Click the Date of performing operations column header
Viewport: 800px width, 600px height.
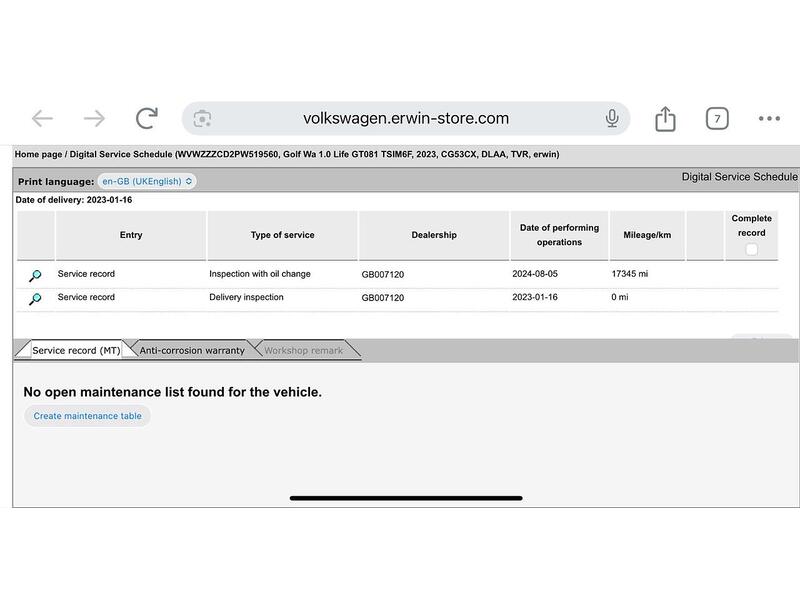pyautogui.click(x=559, y=235)
